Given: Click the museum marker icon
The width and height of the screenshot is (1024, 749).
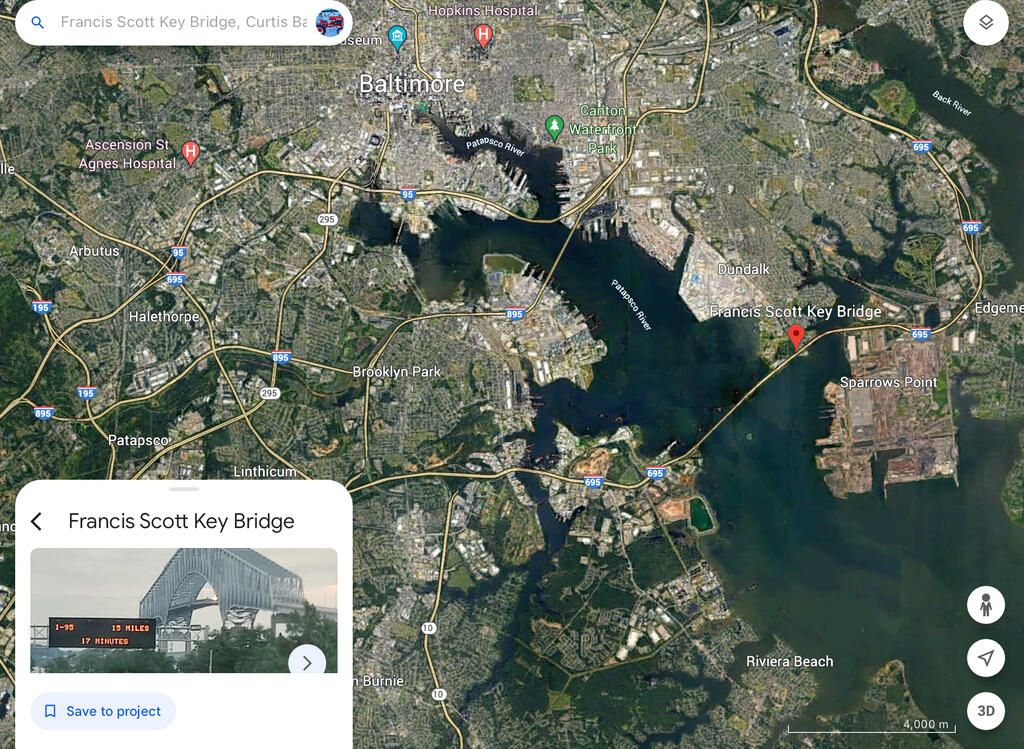Looking at the screenshot, I should [x=396, y=38].
